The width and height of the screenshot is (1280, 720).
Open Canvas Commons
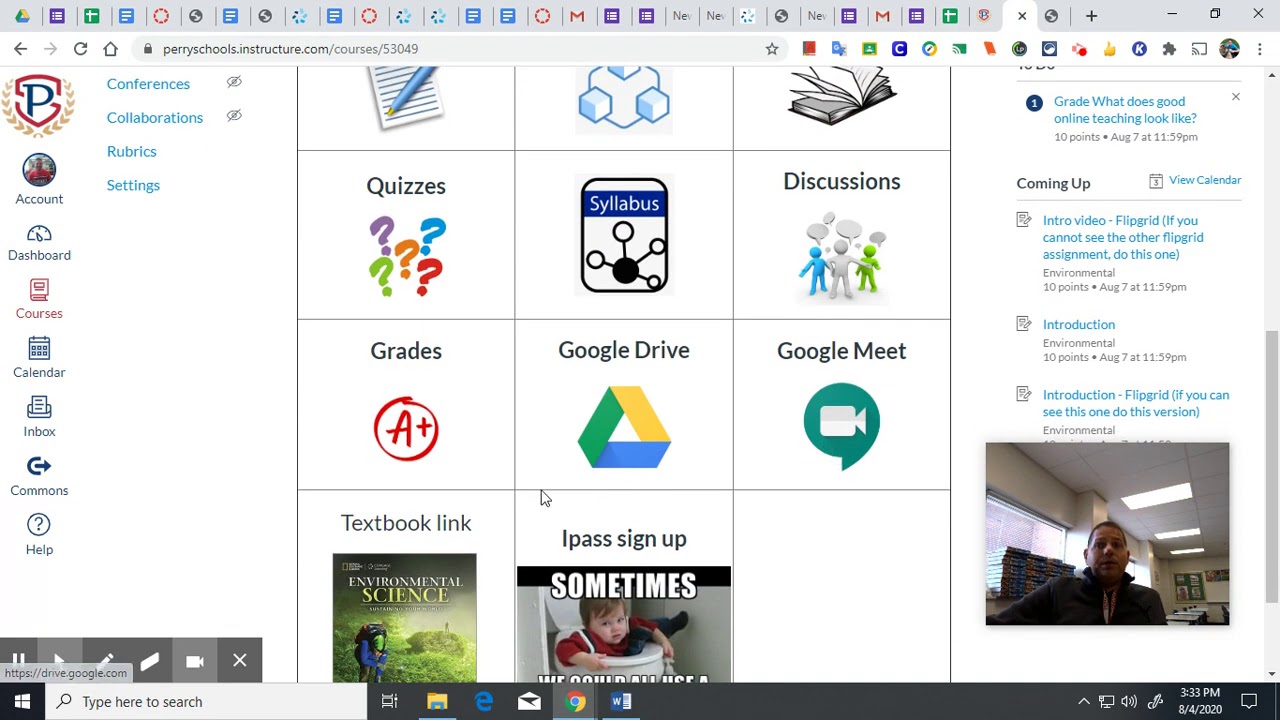(39, 477)
